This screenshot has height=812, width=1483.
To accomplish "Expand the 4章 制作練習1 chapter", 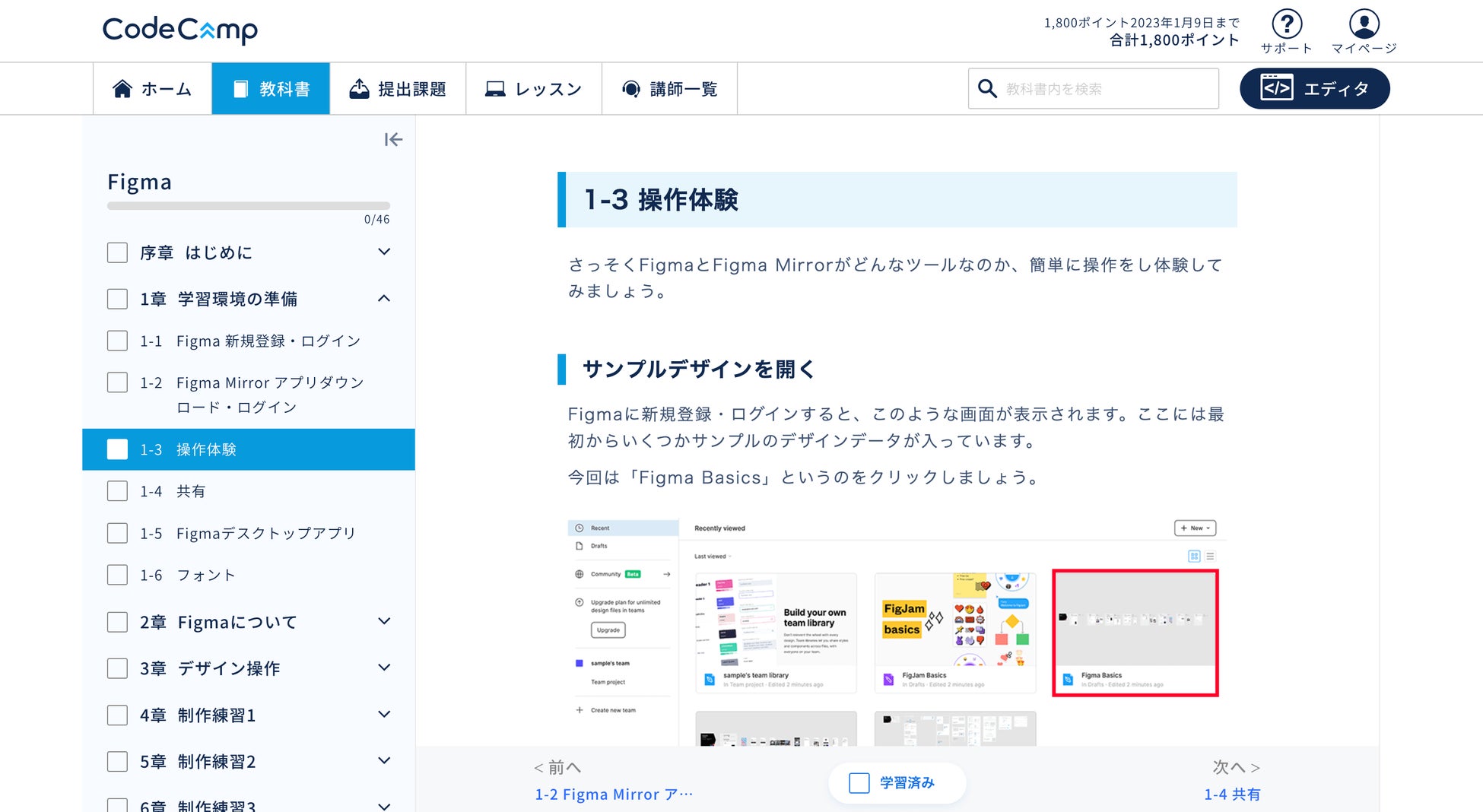I will pos(384,715).
